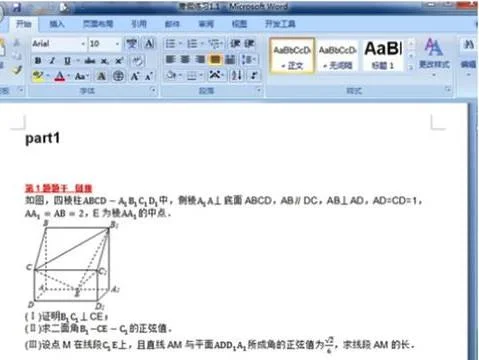The height and width of the screenshot is (360, 479).
Task: Decrease the paragraph indent
Action: [235, 44]
